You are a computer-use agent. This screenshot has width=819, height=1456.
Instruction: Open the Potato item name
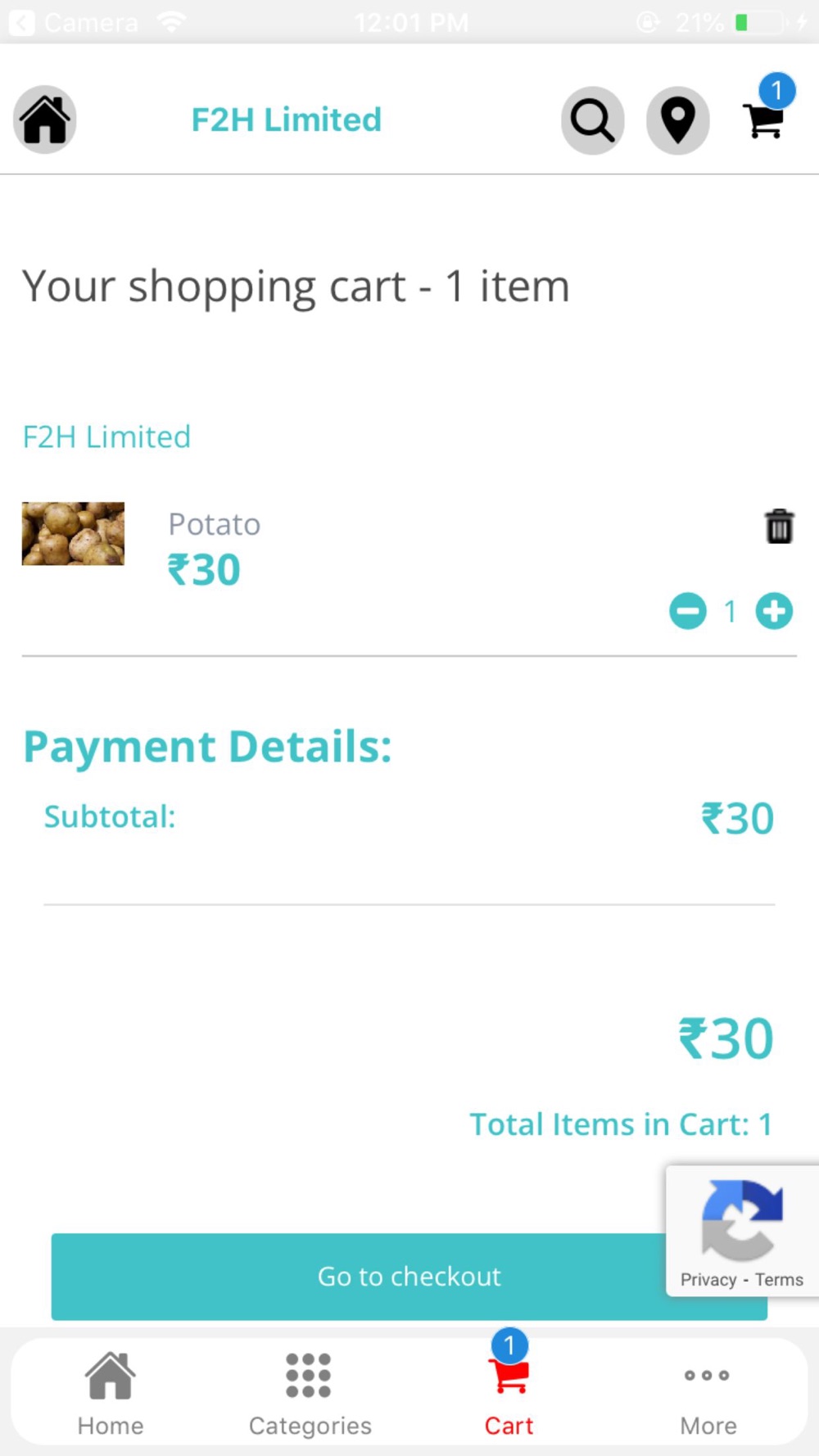[x=215, y=524]
